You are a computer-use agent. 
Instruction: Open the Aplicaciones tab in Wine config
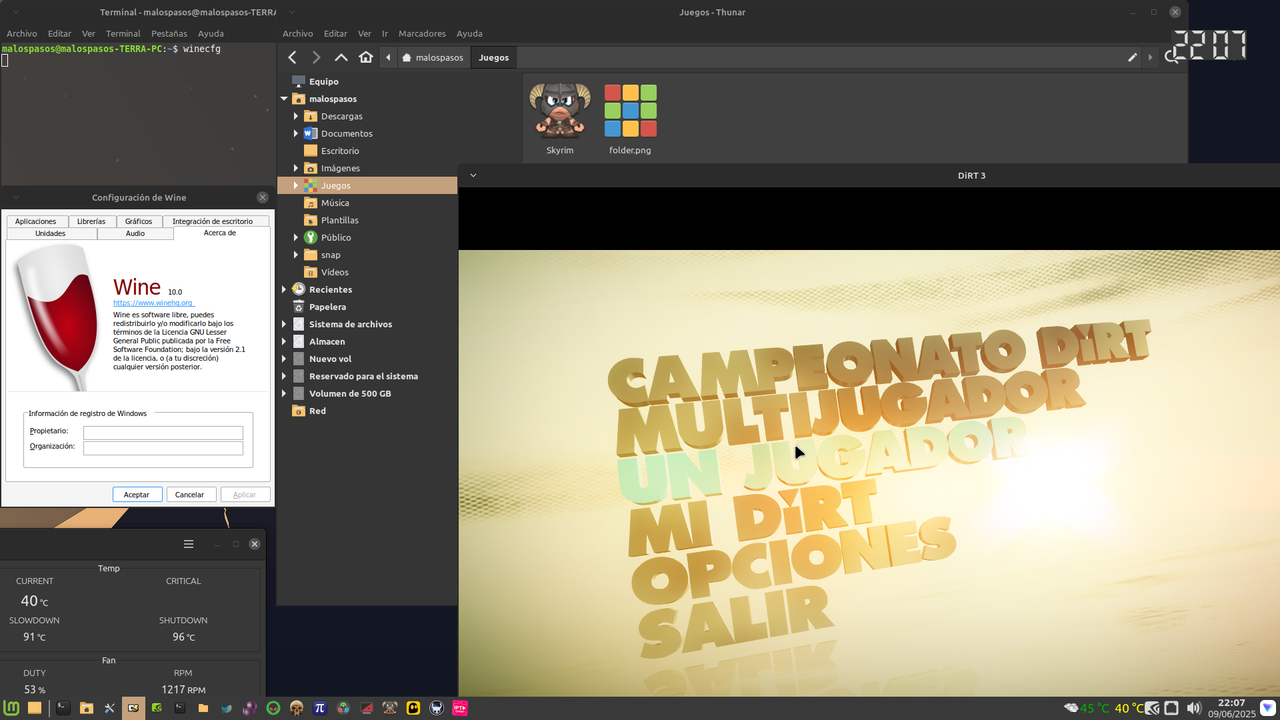click(x=36, y=221)
